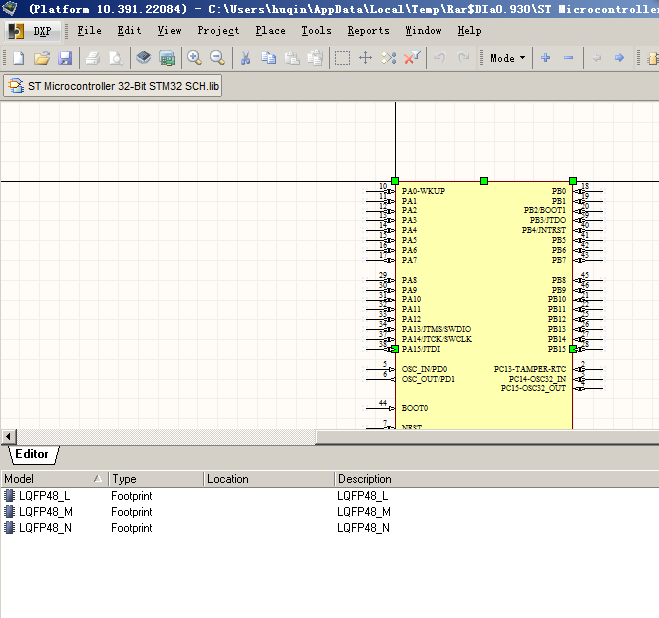Click the Cut scissors icon
Screen dimensions: 659x618
[x=245, y=58]
